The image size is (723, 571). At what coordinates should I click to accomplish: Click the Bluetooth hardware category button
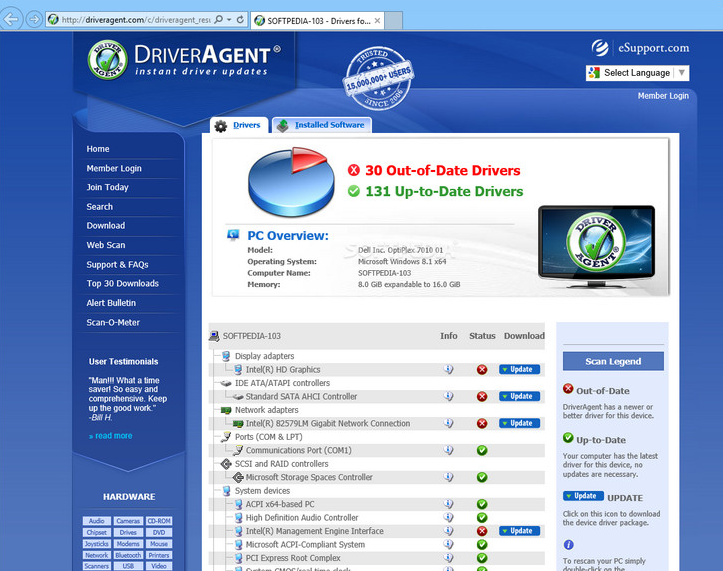click(128, 555)
